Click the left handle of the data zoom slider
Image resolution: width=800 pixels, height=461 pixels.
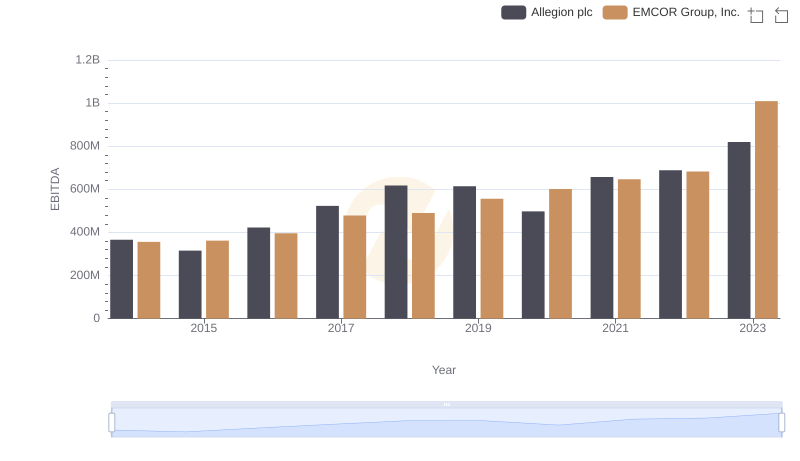pos(112,422)
